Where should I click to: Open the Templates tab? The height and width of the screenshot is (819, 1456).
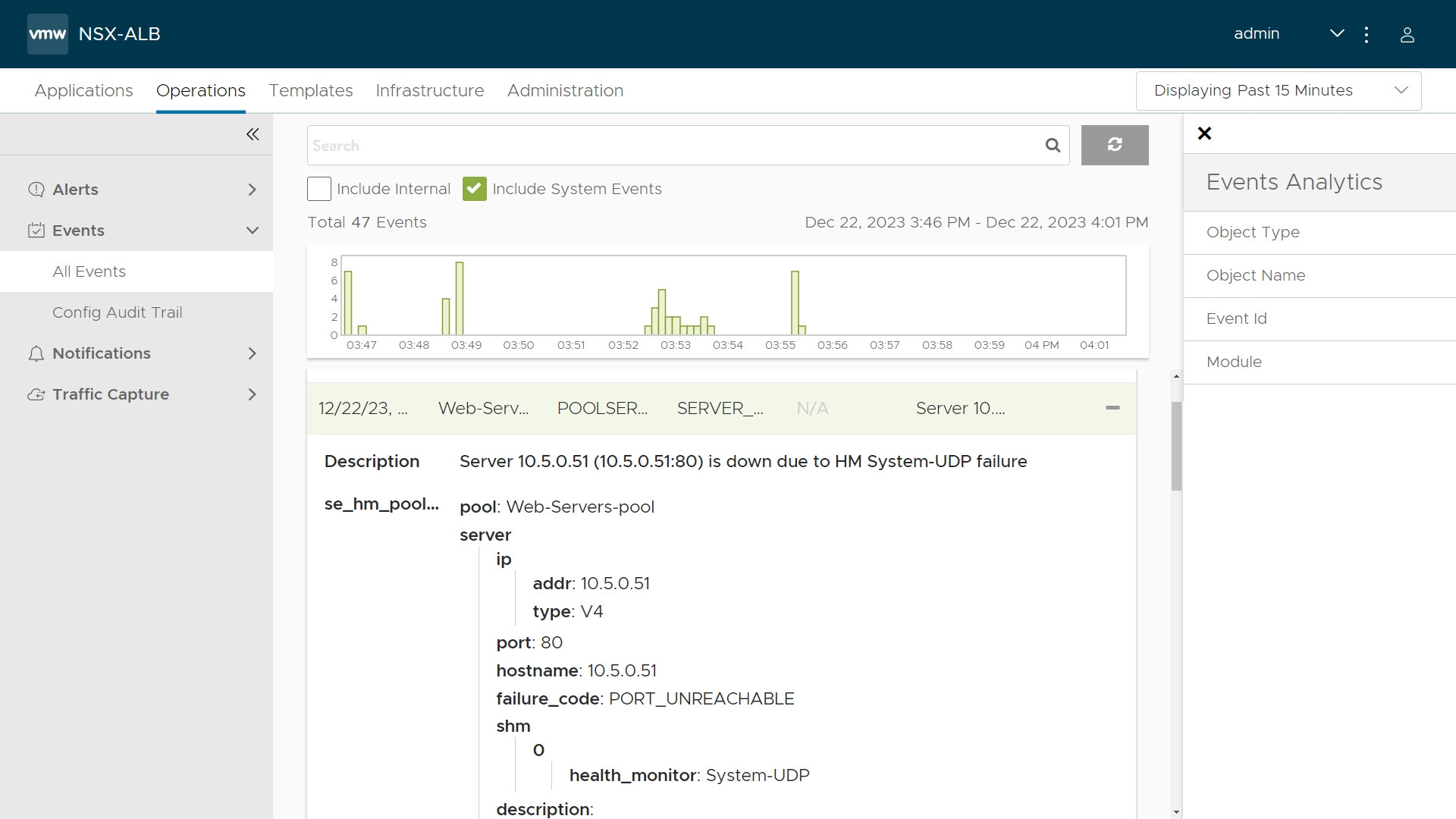click(x=310, y=91)
